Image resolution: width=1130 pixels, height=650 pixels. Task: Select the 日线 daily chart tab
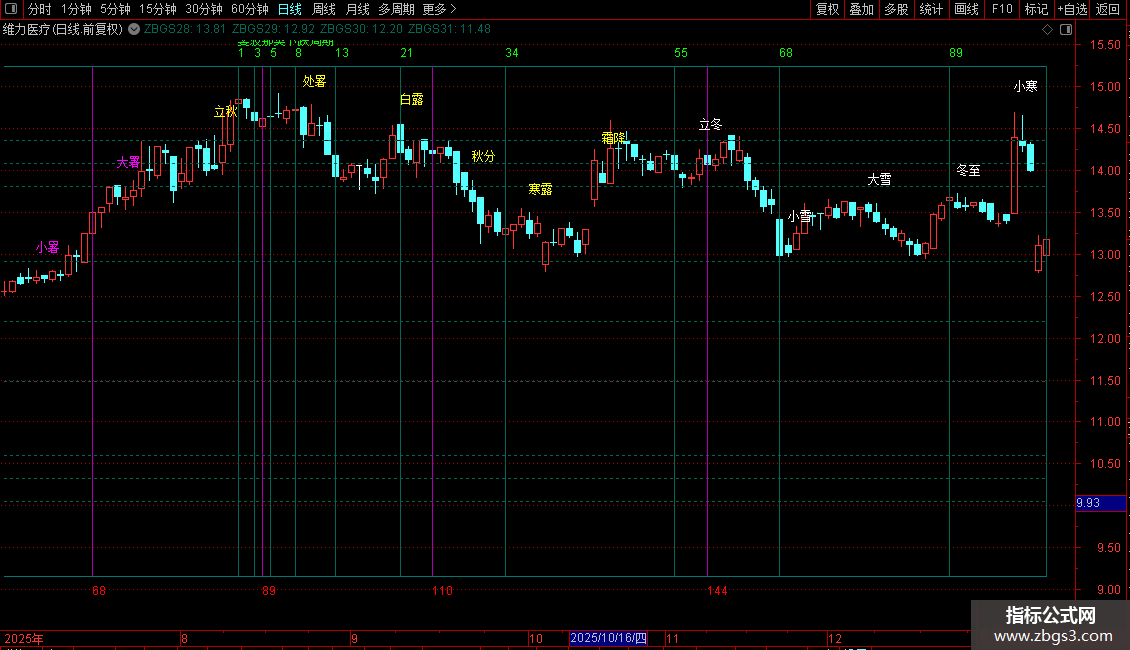coord(290,9)
